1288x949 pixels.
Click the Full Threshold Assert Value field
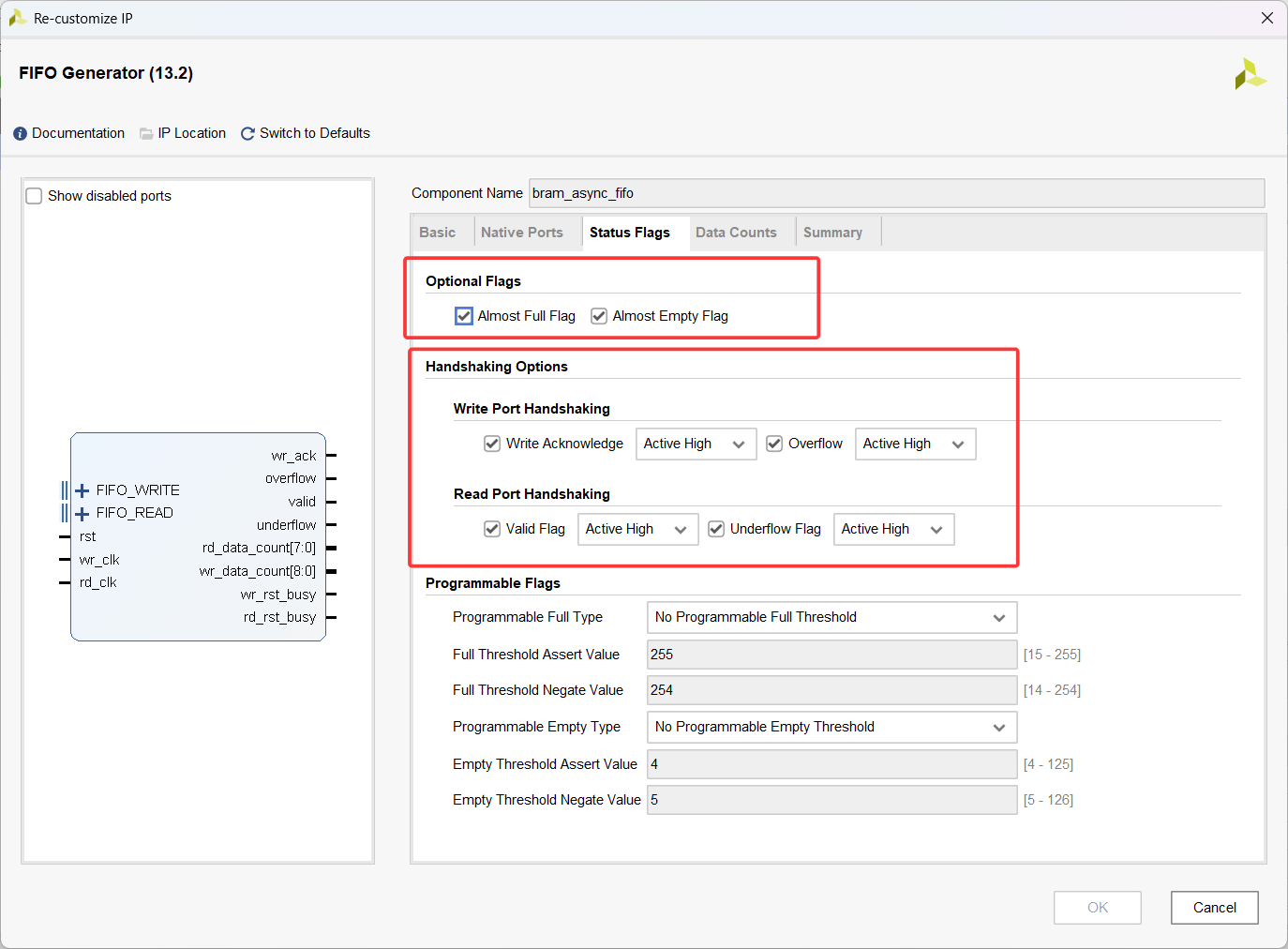tap(832, 655)
